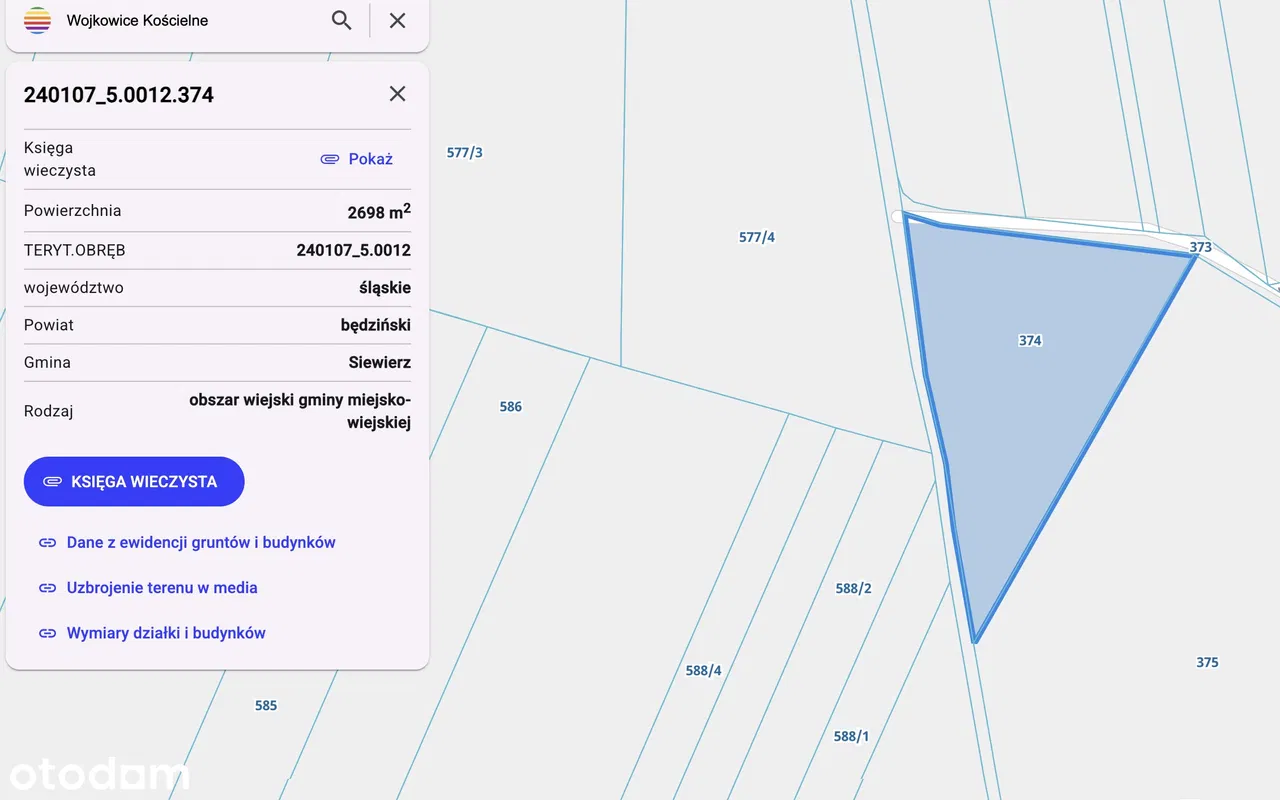The height and width of the screenshot is (800, 1280).
Task: Click parcel 586 on the map
Action: pyautogui.click(x=510, y=407)
